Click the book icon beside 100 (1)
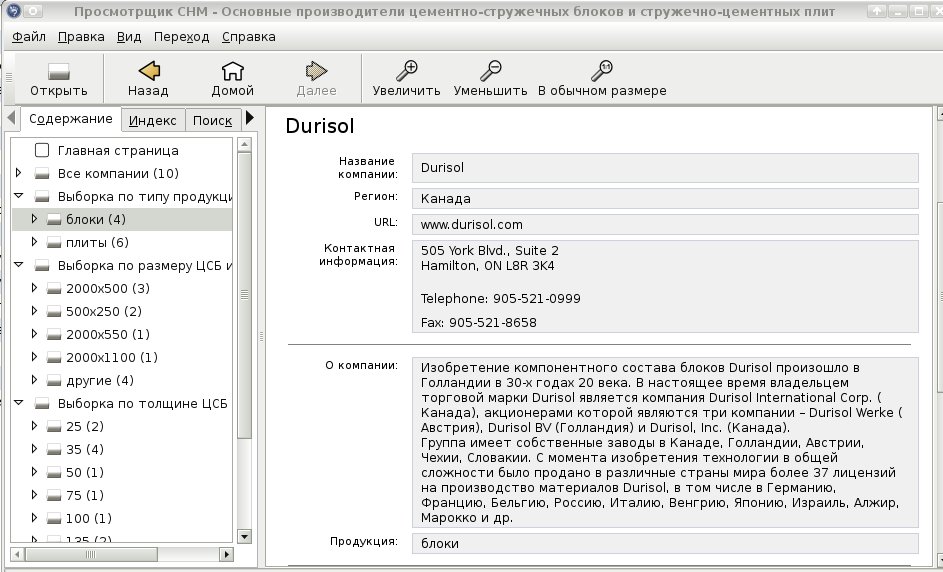 (x=54, y=518)
